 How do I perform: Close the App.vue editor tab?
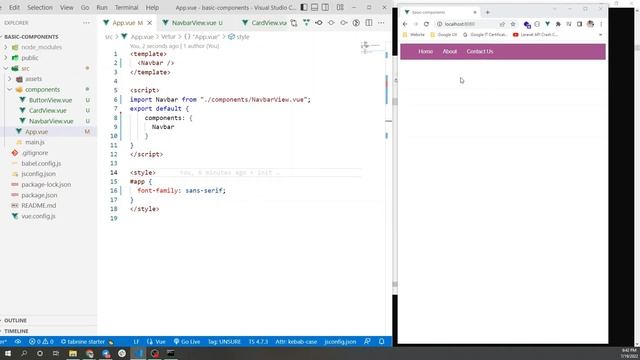[x=150, y=23]
